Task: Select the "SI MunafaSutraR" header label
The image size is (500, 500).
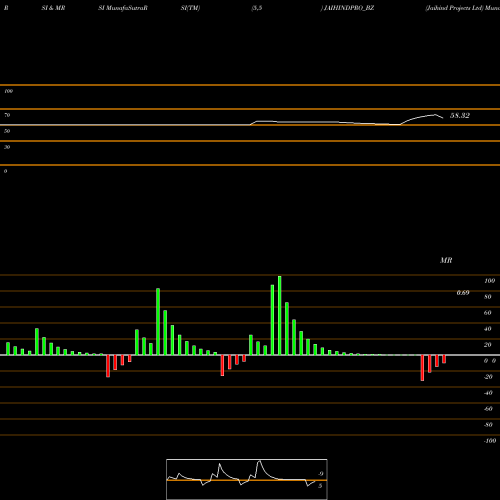Action: (123, 8)
